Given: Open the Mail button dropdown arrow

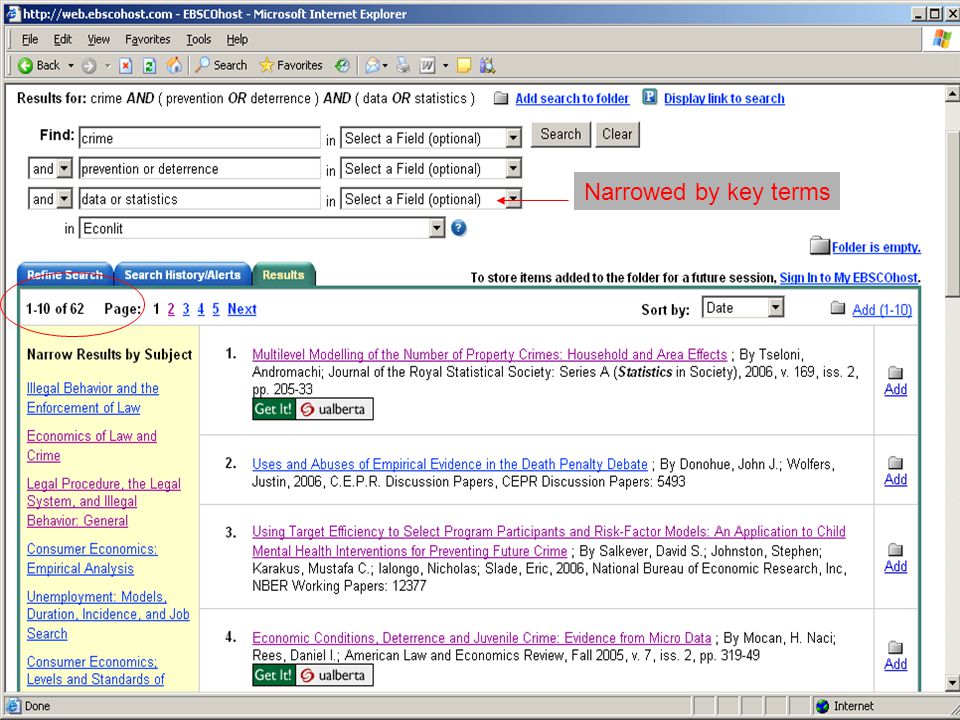Looking at the screenshot, I should pyautogui.click(x=384, y=66).
